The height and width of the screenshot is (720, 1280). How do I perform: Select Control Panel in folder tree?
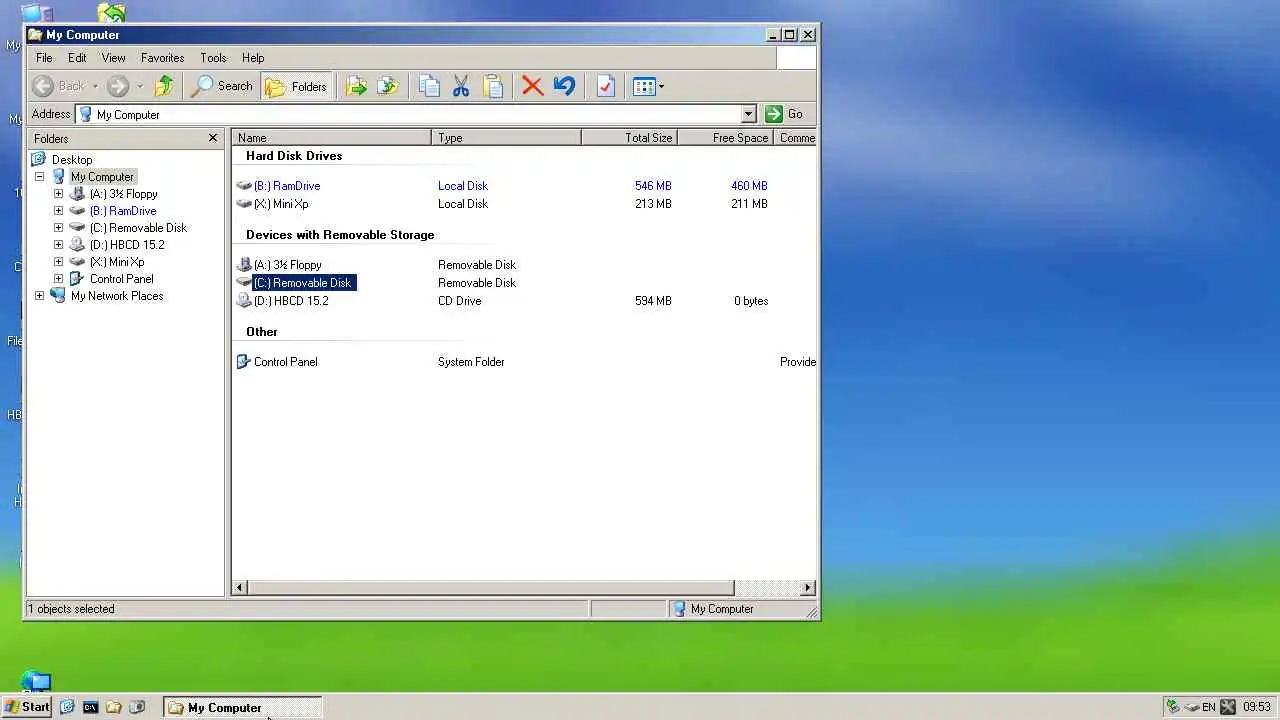[121, 279]
